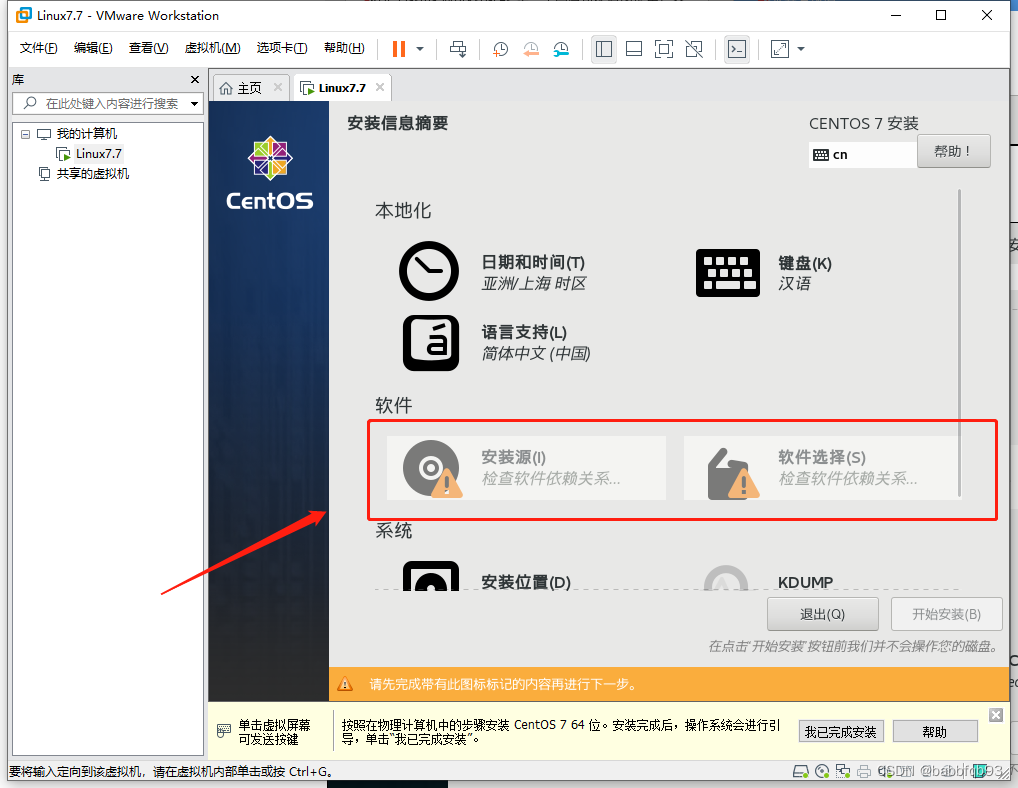
Task: Open the power options dropdown arrow beside pause
Action: [x=420, y=49]
